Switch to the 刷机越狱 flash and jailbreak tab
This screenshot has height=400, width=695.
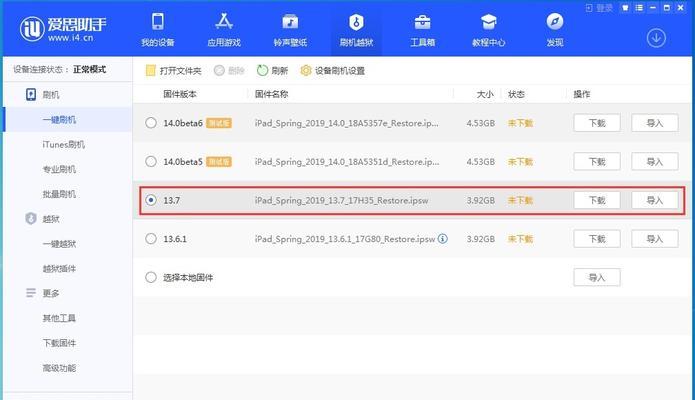356,30
